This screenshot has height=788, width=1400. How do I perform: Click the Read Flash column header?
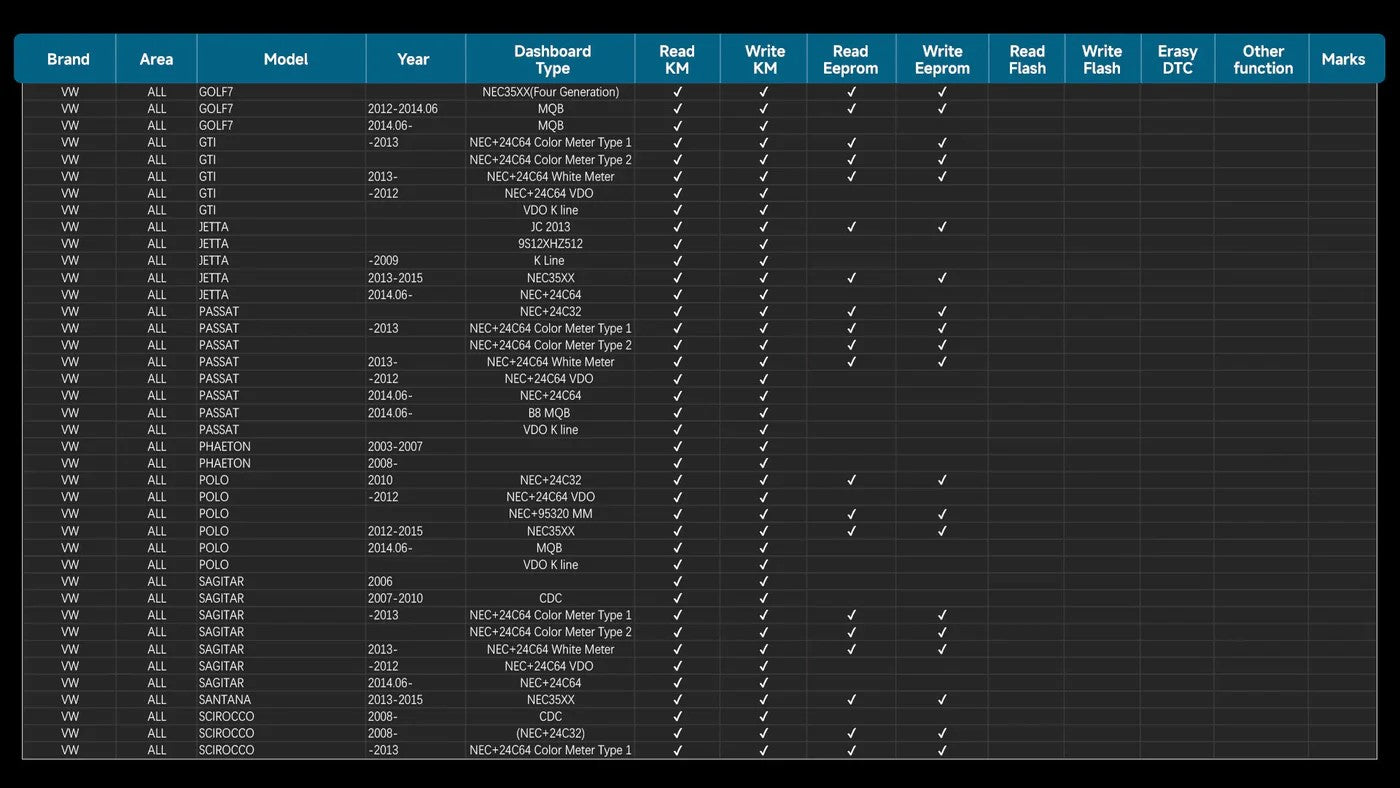click(1027, 59)
